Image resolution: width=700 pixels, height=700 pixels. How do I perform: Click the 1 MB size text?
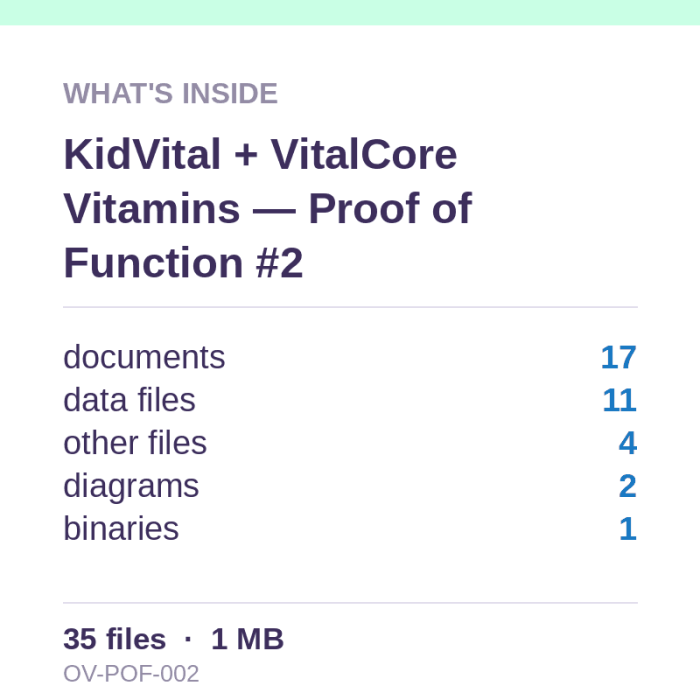tap(247, 639)
